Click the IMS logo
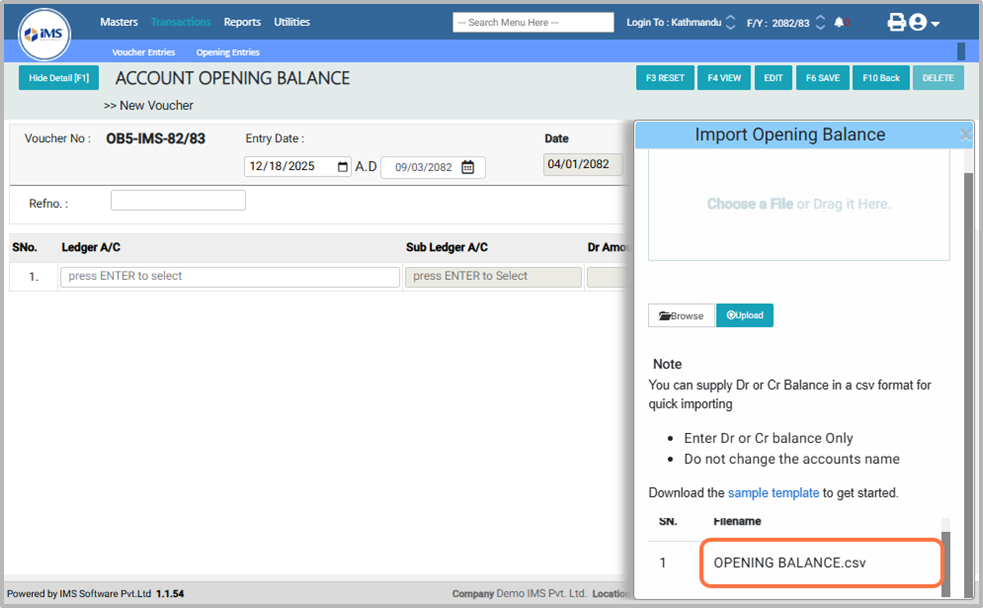983x608 pixels. [x=44, y=33]
